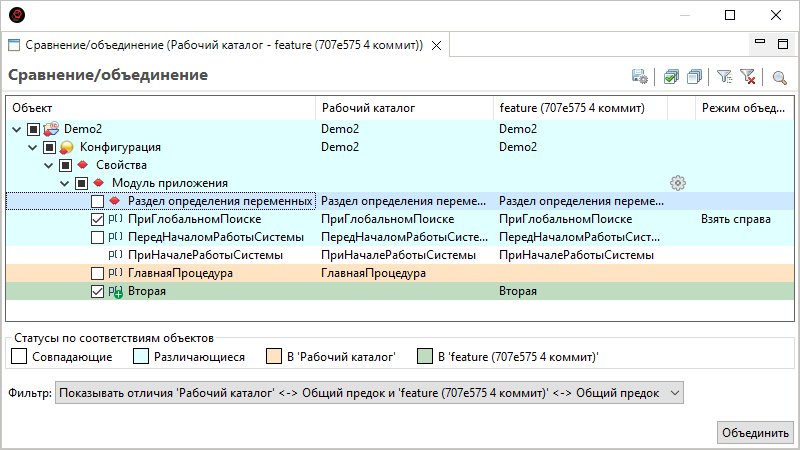Click the Взять справа merge mode cell

(x=735, y=219)
